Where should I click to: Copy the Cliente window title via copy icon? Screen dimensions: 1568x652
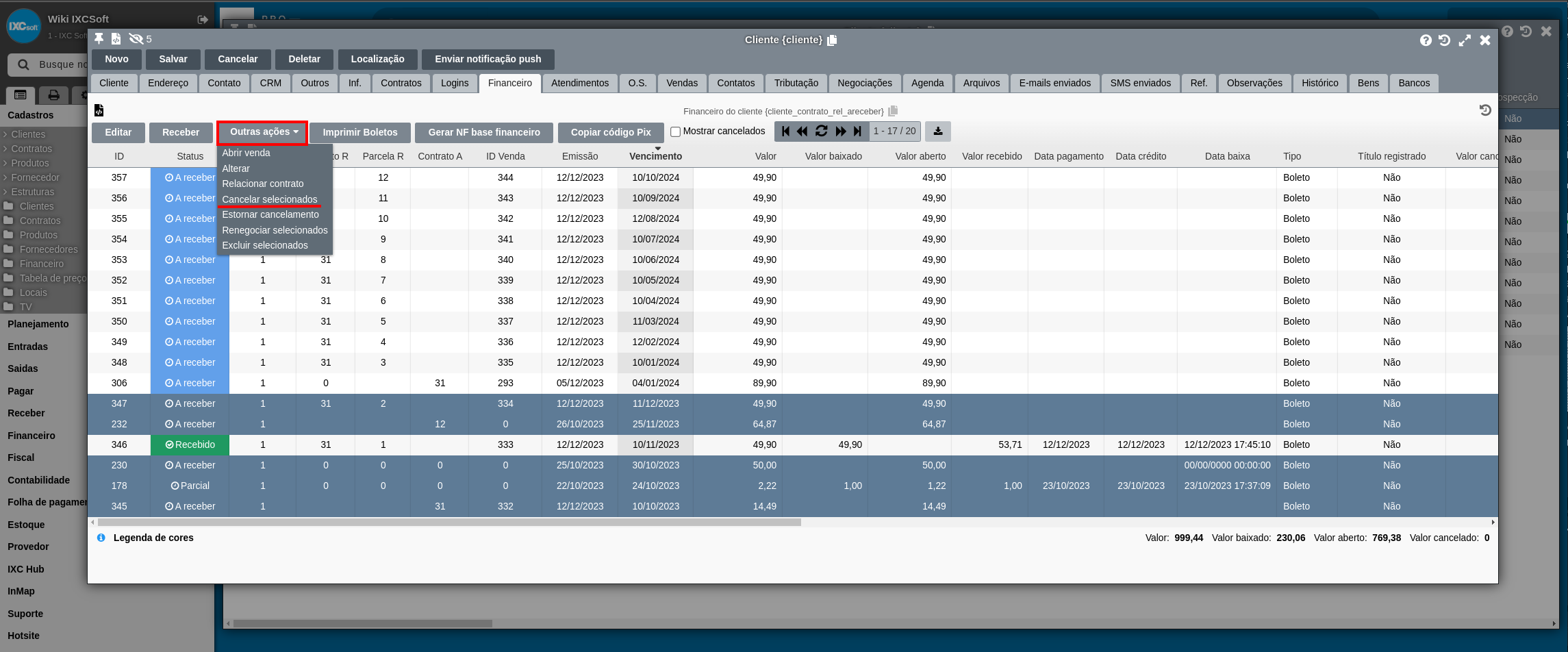tap(832, 40)
